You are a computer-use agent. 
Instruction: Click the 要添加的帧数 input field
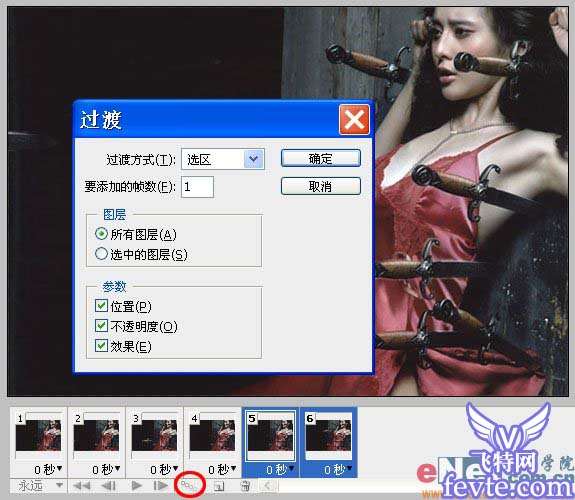(197, 187)
